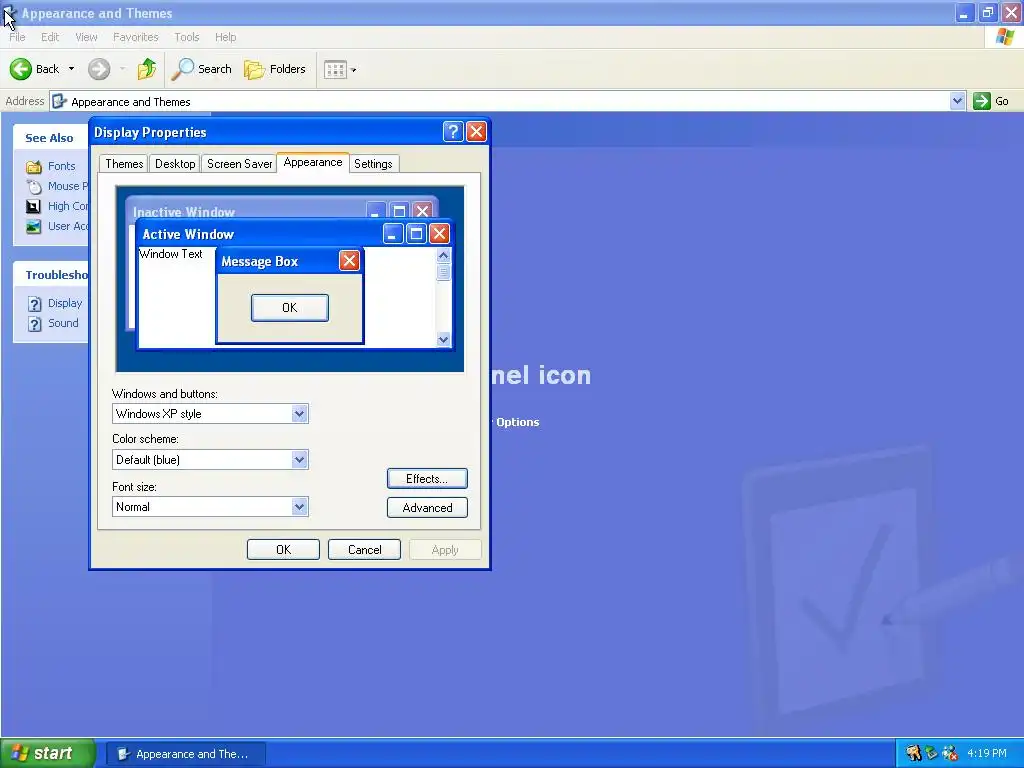Switch to the Desktop tab
The height and width of the screenshot is (768, 1024).
tap(175, 164)
